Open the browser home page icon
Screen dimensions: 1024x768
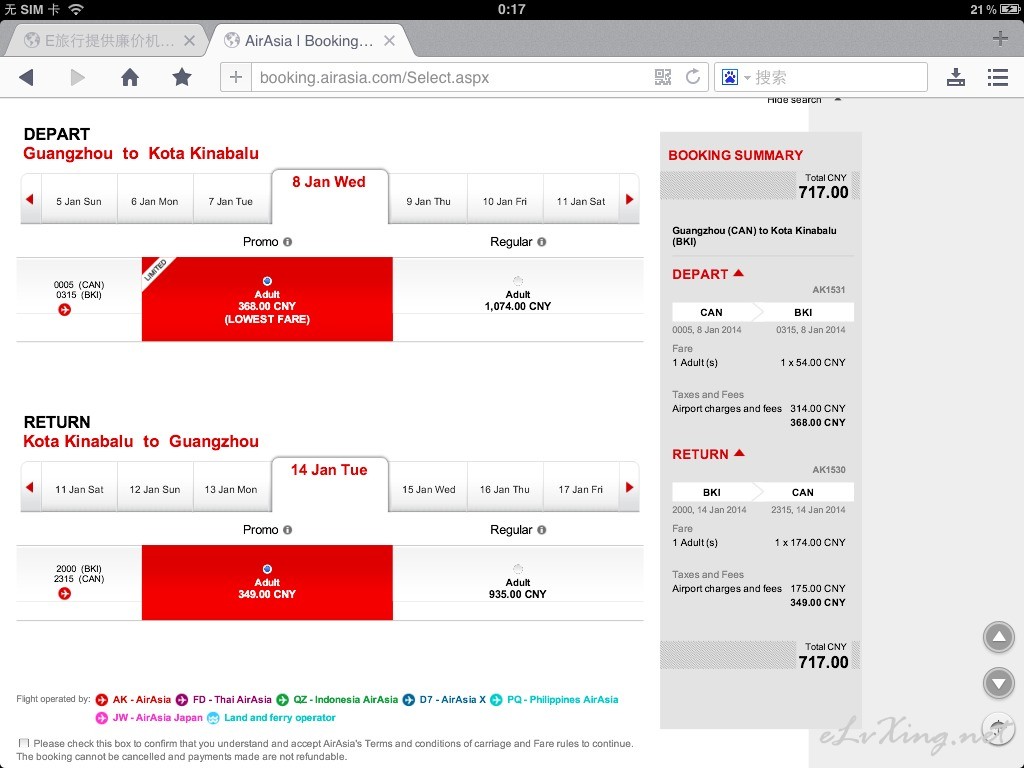(x=130, y=78)
